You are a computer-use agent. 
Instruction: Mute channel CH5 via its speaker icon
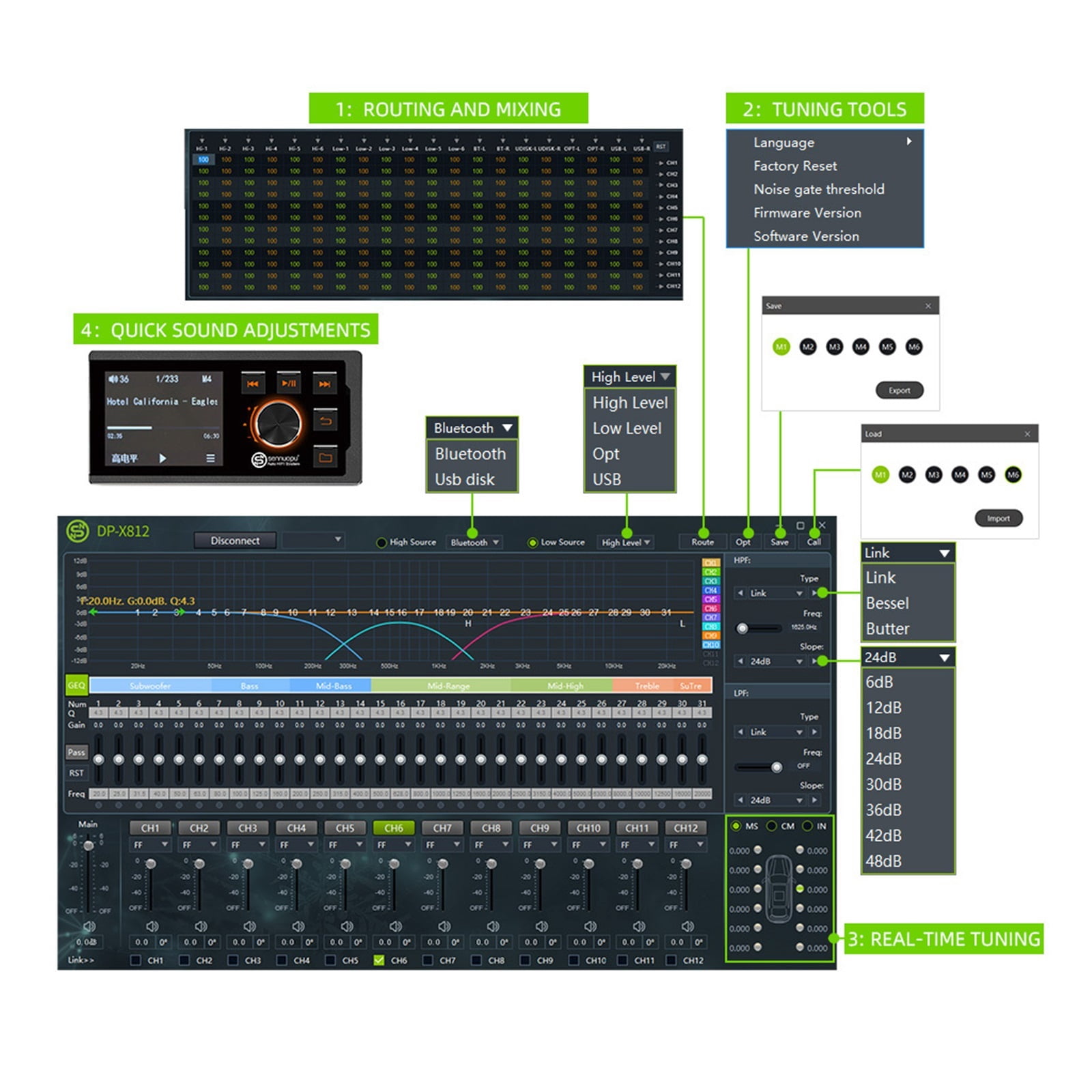click(347, 926)
